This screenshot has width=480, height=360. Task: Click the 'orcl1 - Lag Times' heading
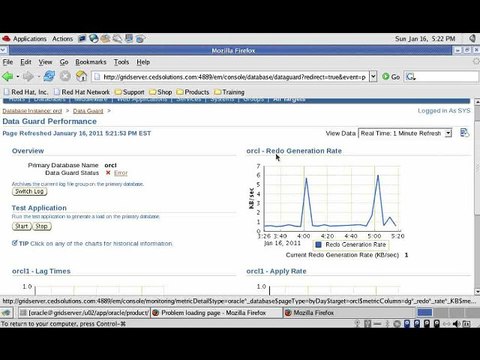pyautogui.click(x=41, y=271)
